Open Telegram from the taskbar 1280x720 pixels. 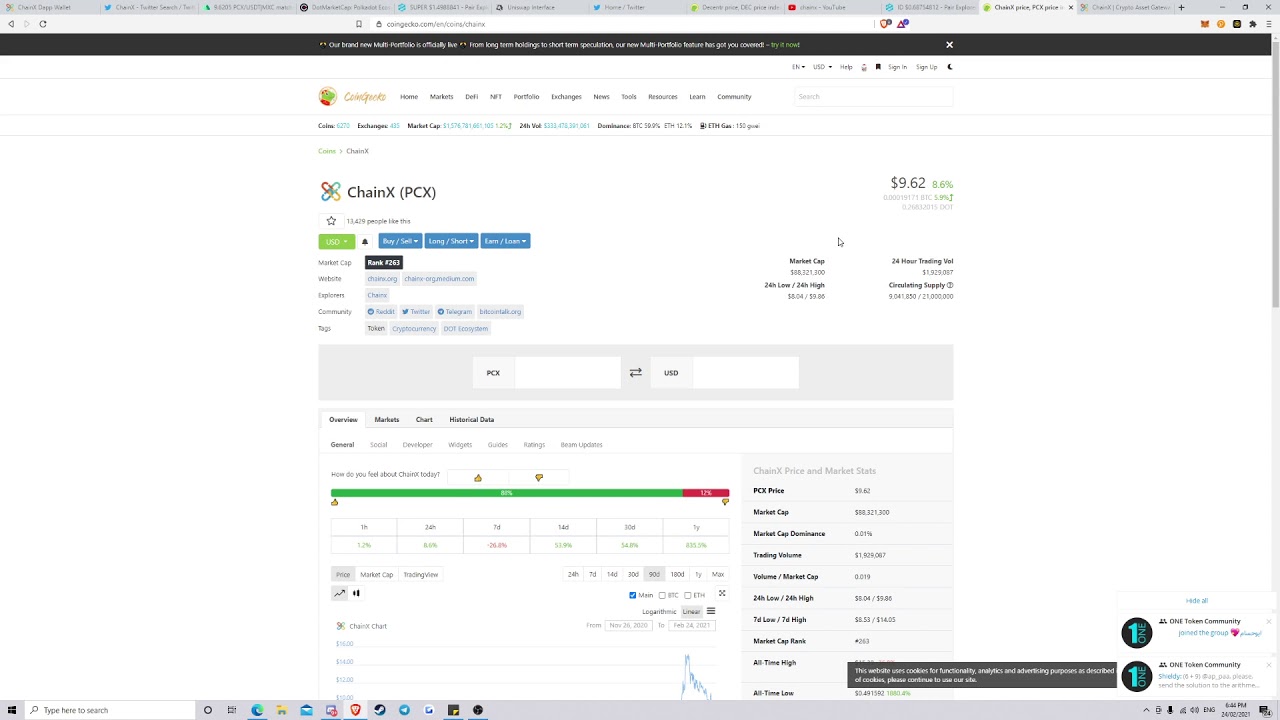click(404, 710)
